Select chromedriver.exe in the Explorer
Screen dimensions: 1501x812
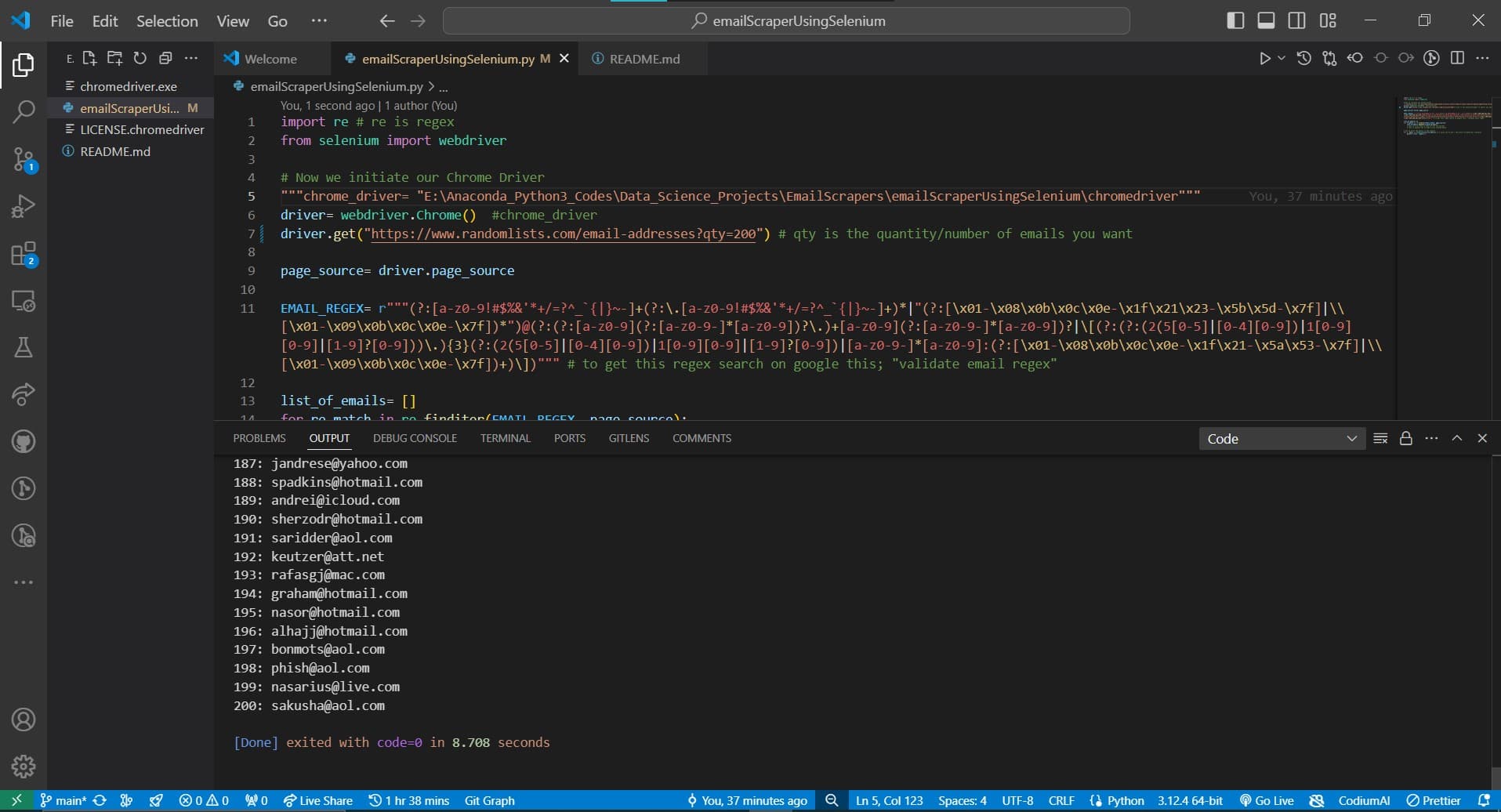click(129, 86)
